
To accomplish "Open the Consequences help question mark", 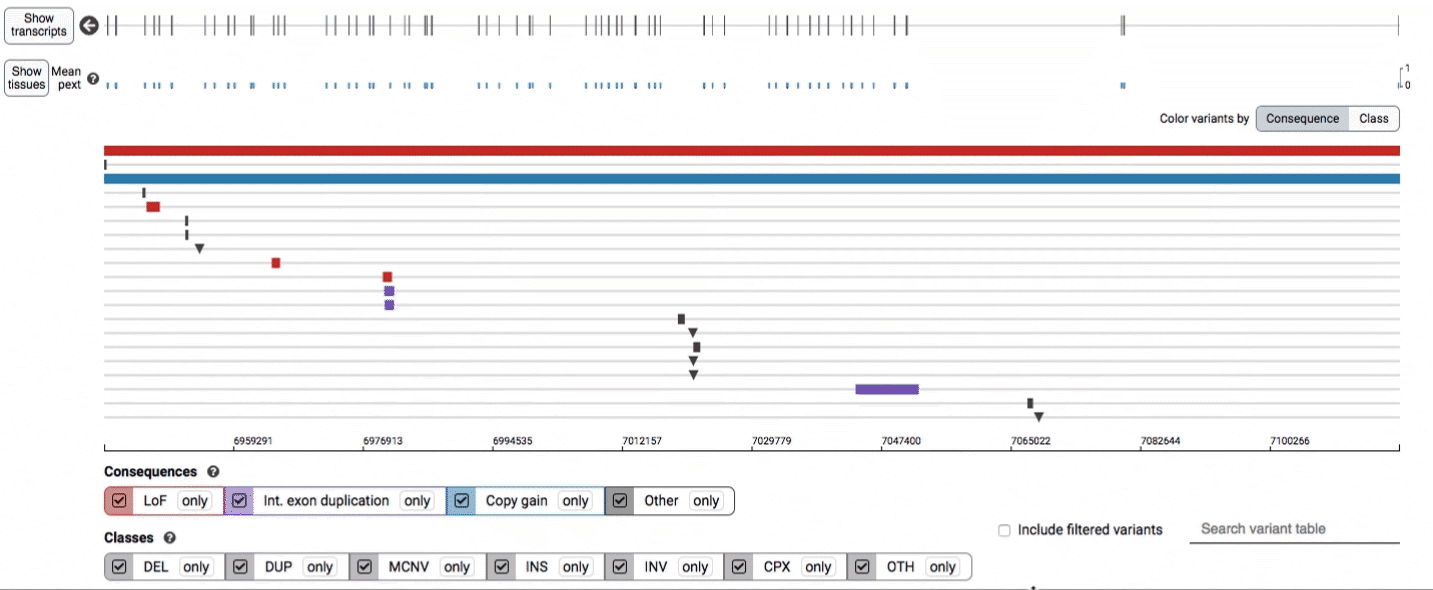I will click(213, 472).
